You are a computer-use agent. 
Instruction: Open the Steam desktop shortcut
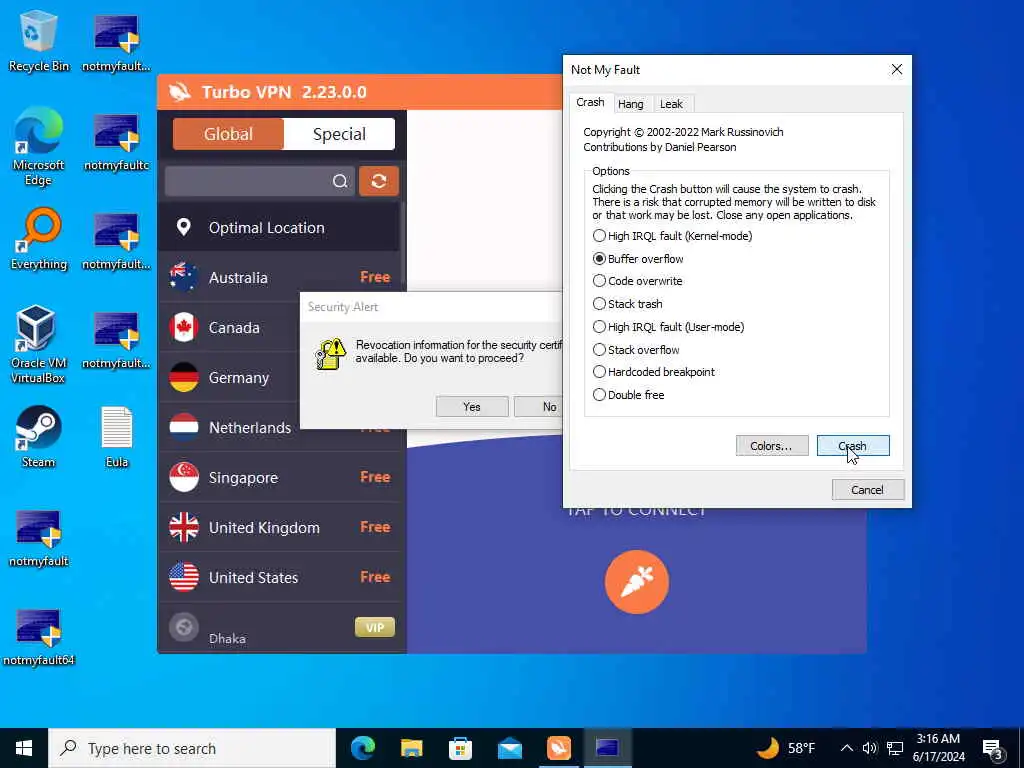pyautogui.click(x=38, y=436)
